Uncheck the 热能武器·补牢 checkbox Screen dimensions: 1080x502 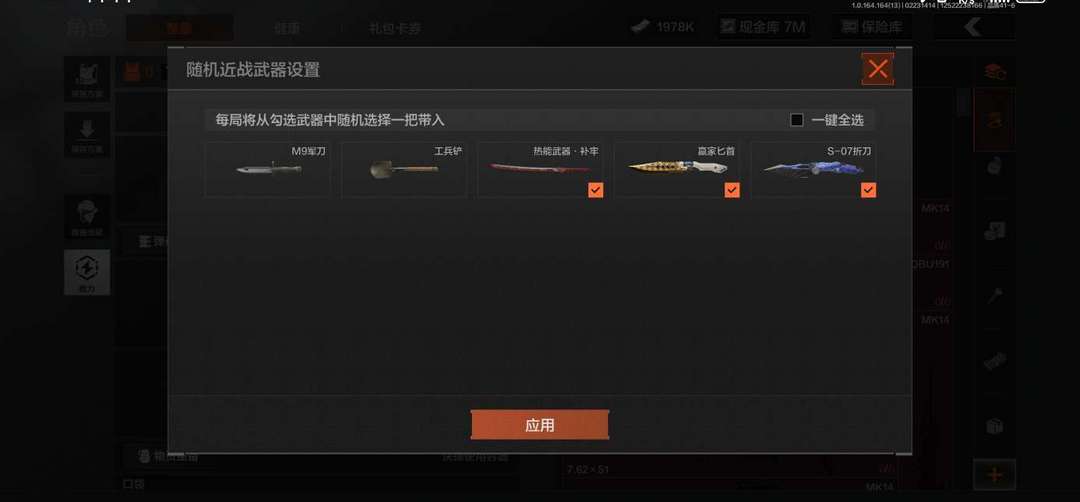(x=595, y=190)
